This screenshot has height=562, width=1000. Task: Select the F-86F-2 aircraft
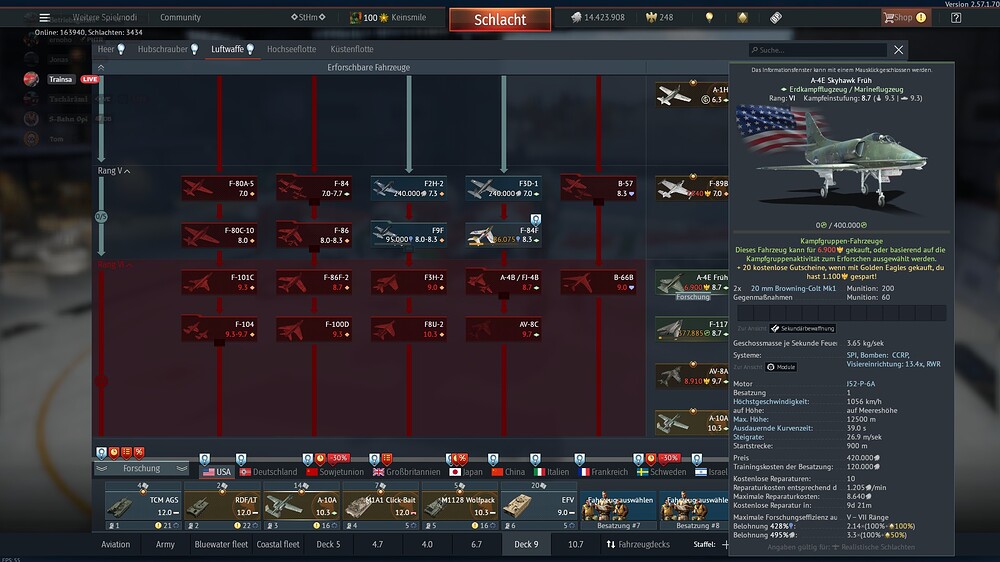(314, 283)
